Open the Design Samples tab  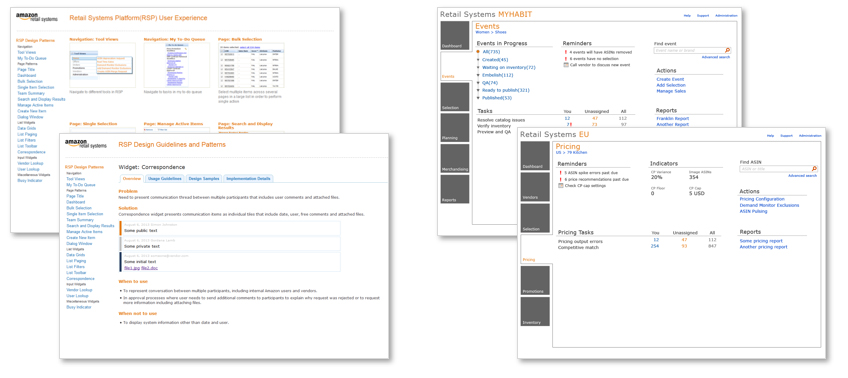(203, 178)
